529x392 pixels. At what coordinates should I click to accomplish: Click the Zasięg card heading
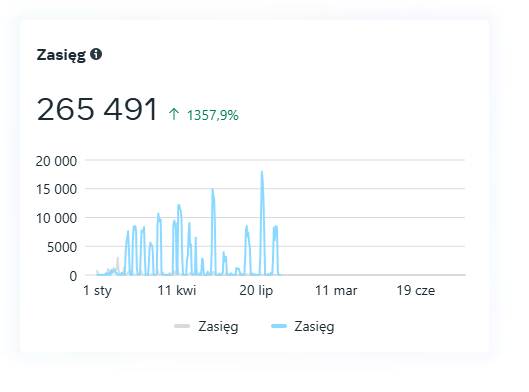tap(61, 55)
